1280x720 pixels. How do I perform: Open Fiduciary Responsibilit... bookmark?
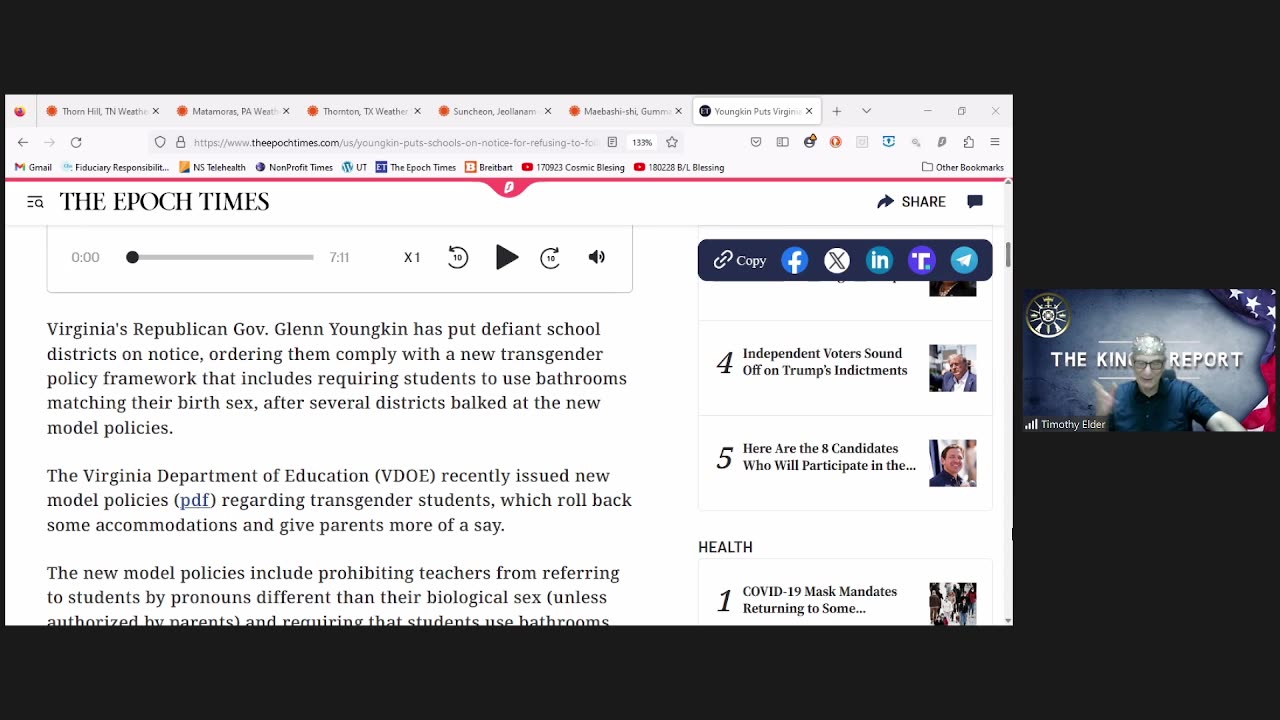(x=116, y=167)
